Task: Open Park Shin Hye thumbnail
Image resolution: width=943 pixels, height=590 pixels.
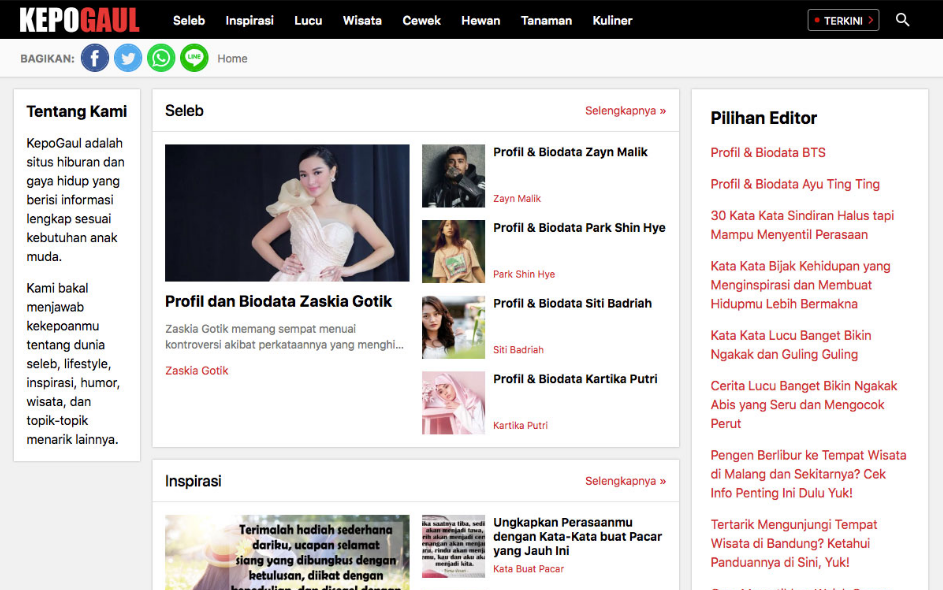Action: (453, 252)
